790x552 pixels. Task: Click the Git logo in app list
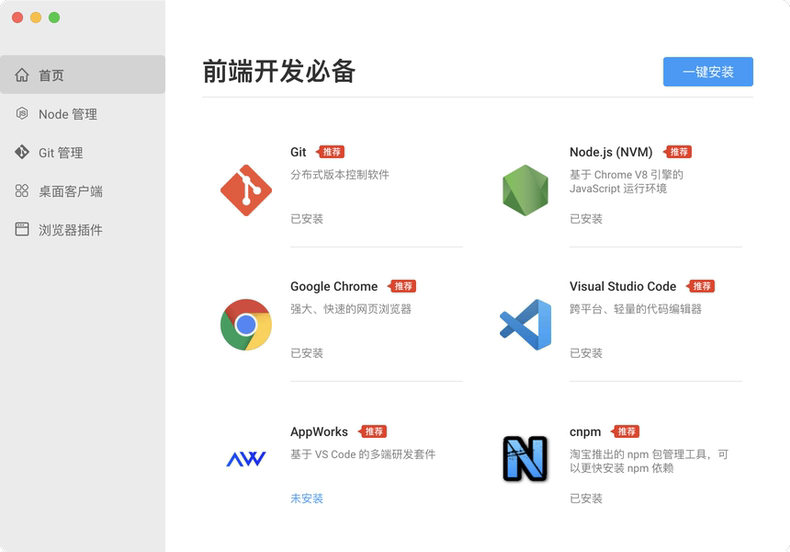pos(246,190)
